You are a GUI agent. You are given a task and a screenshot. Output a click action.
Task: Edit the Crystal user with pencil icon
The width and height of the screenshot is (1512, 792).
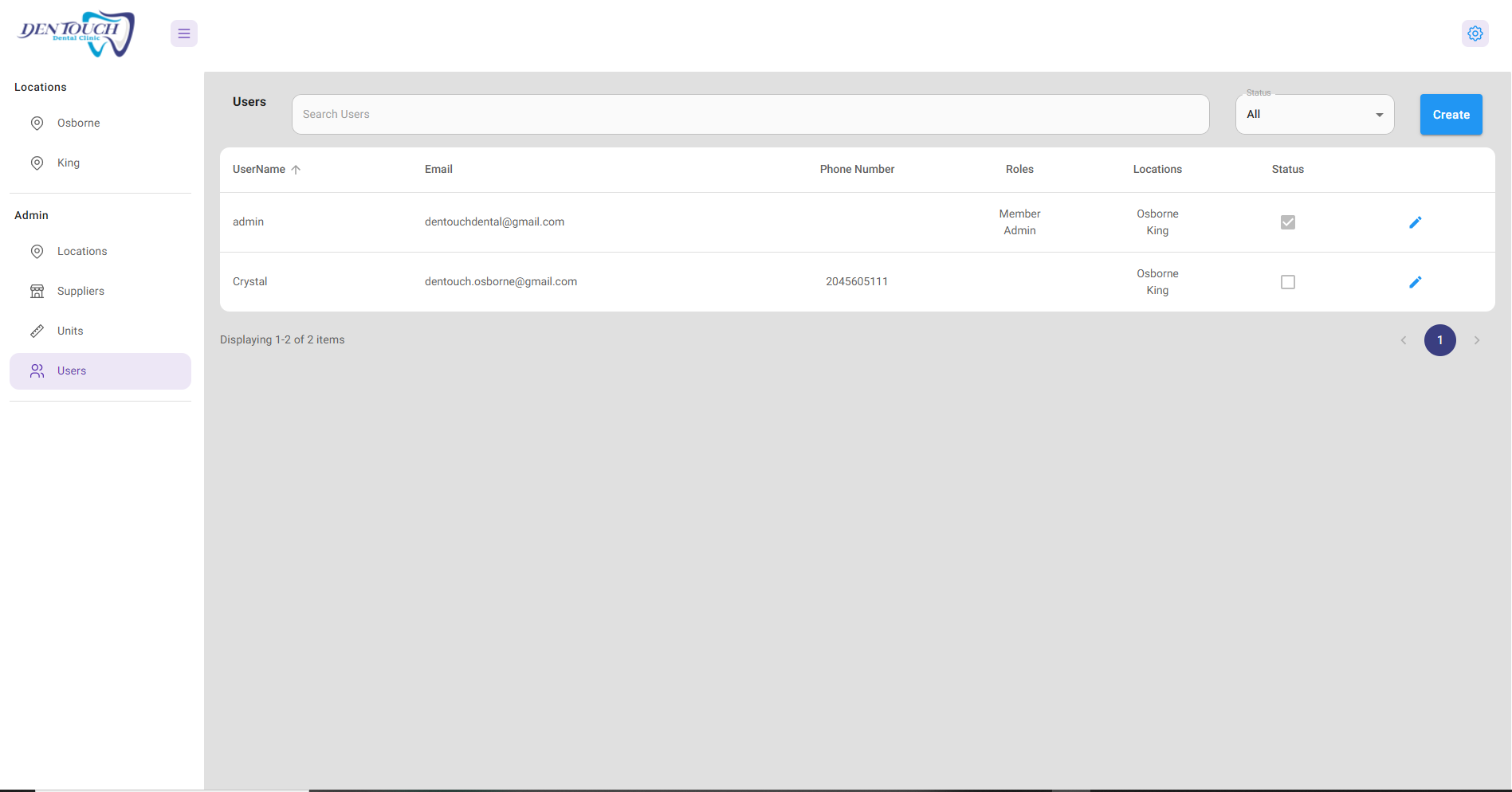pos(1416,282)
